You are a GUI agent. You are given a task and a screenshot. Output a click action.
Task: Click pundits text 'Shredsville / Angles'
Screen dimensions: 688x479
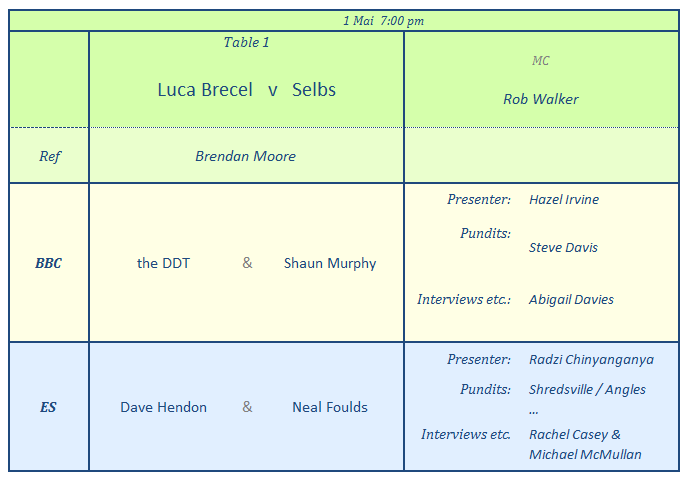[587, 390]
